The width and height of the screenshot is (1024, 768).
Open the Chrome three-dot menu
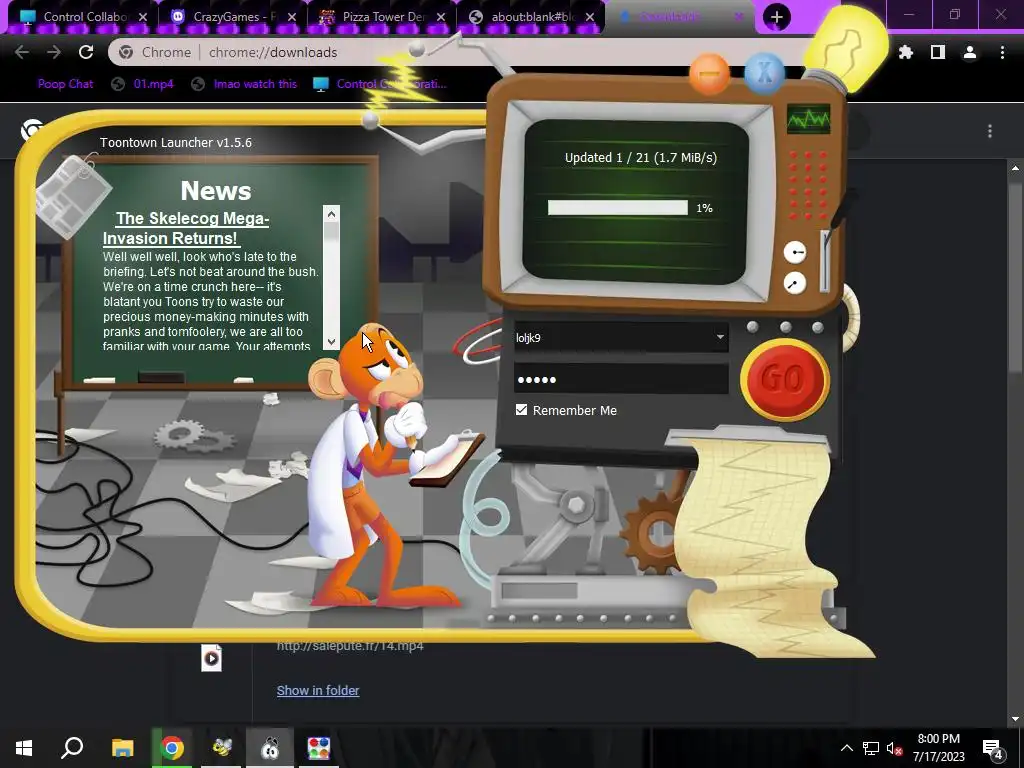click(x=1002, y=52)
